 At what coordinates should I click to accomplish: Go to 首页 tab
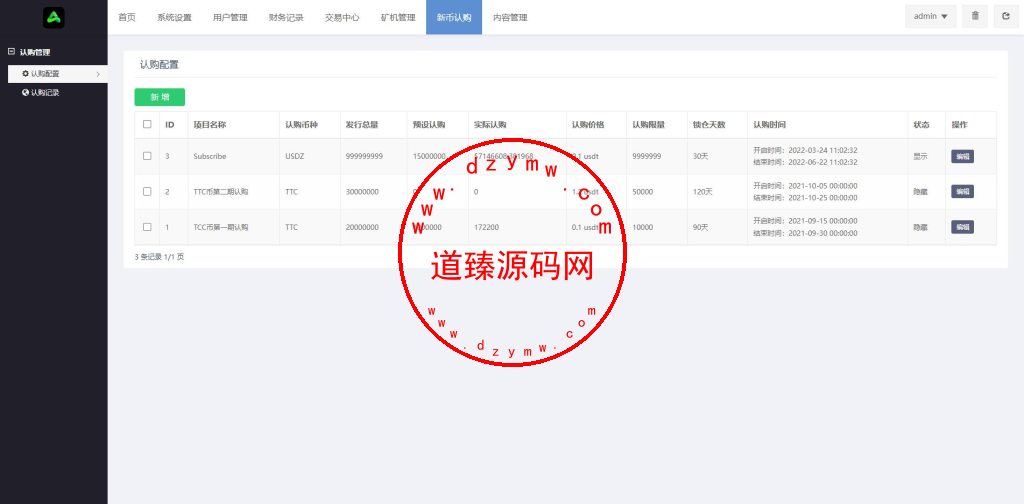click(127, 17)
